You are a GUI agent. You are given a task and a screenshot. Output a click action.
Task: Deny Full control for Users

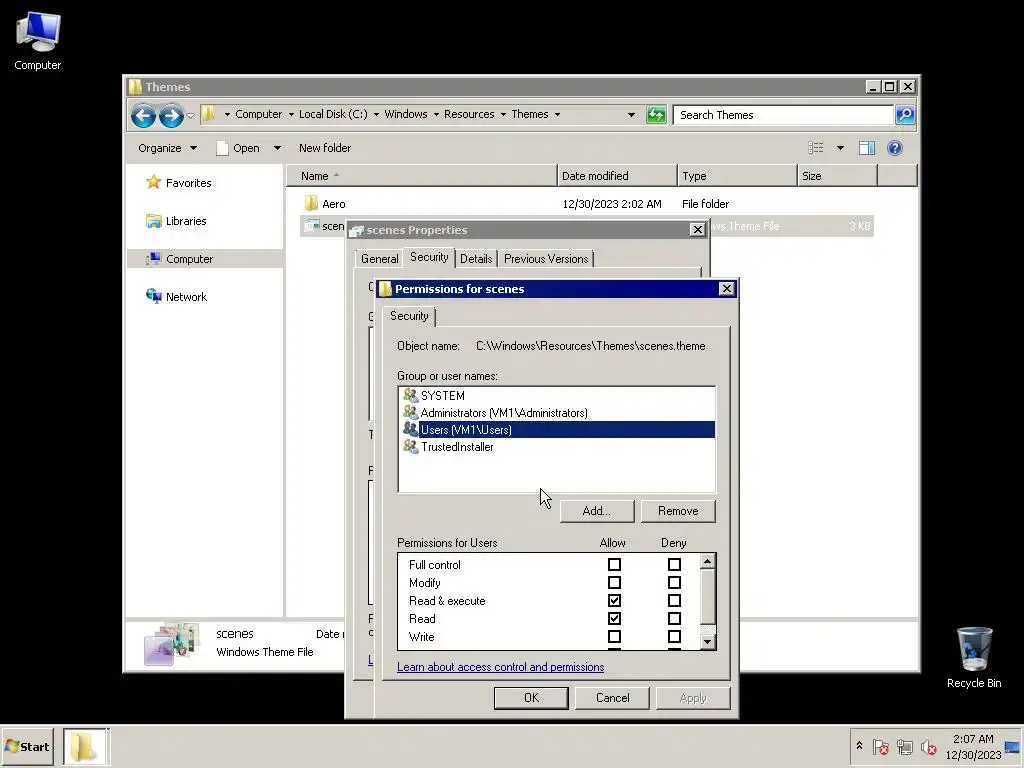tap(674, 564)
